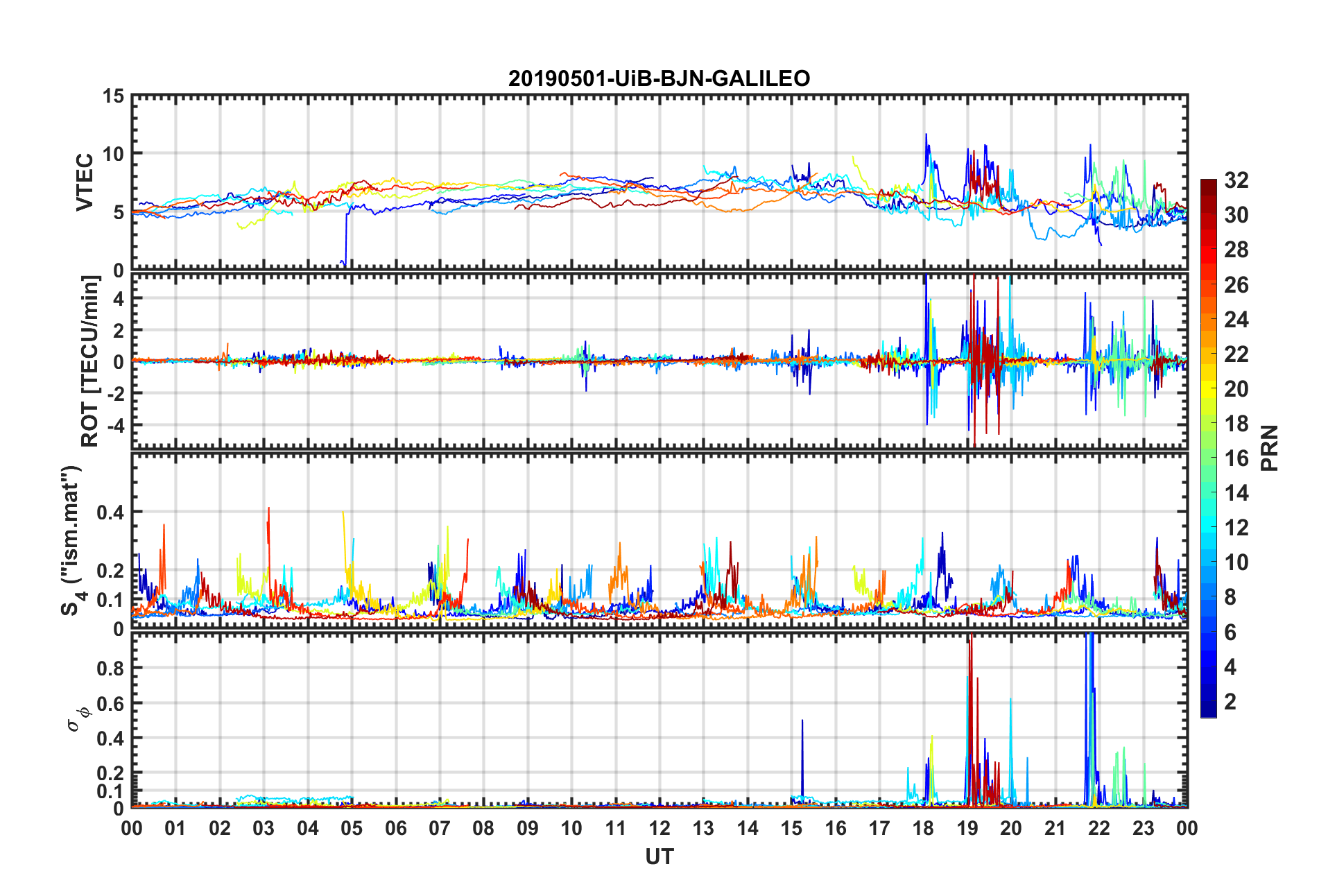The width and height of the screenshot is (1319, 896).
Task: Select x-axis hour label 03
Action: click(264, 828)
